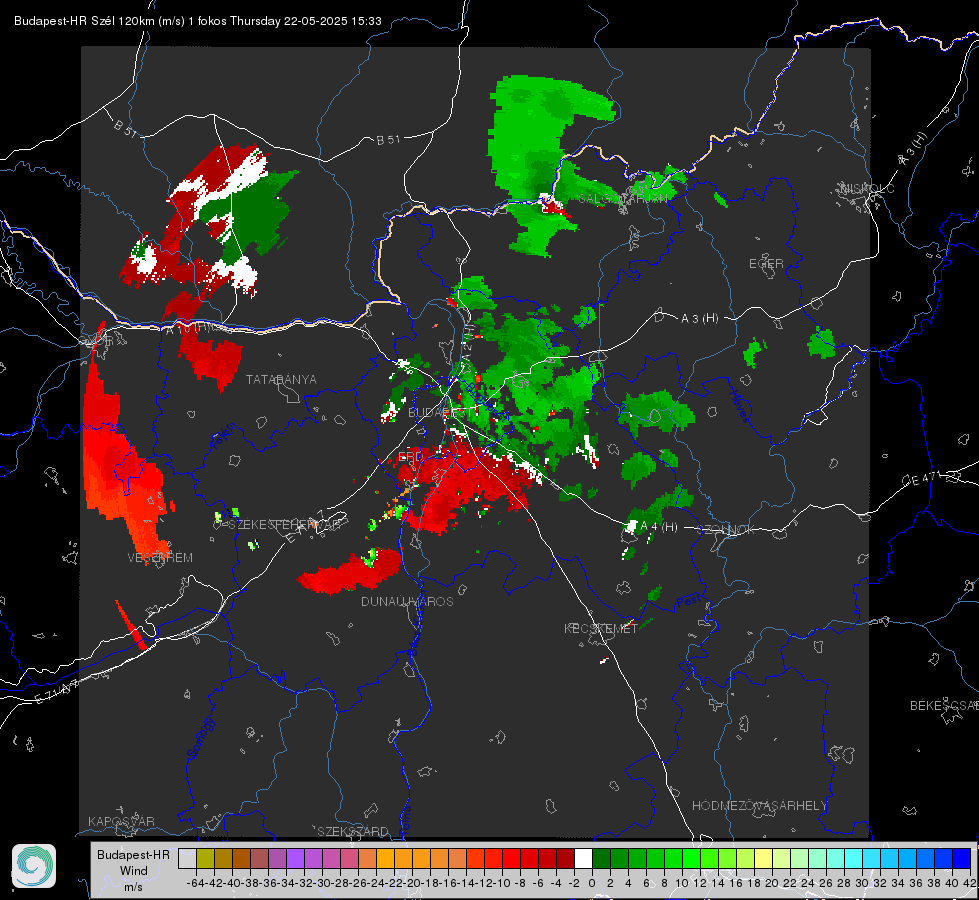Click the swirl logo icon beside the legend

[x=34, y=866]
